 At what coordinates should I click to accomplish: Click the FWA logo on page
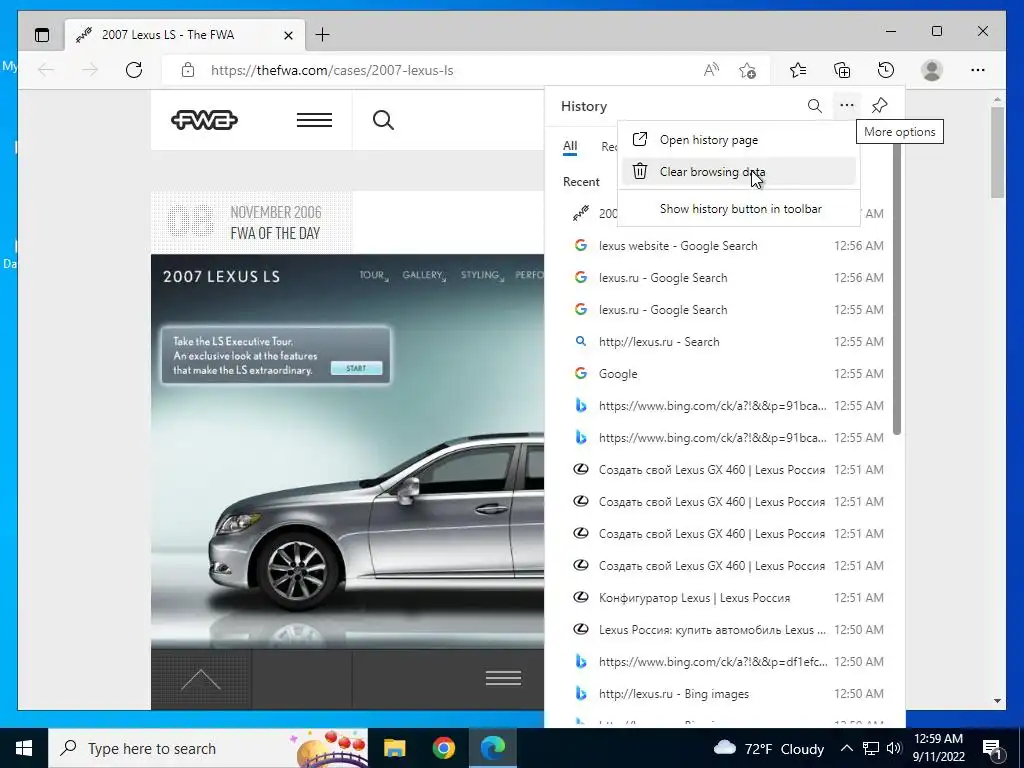click(204, 120)
